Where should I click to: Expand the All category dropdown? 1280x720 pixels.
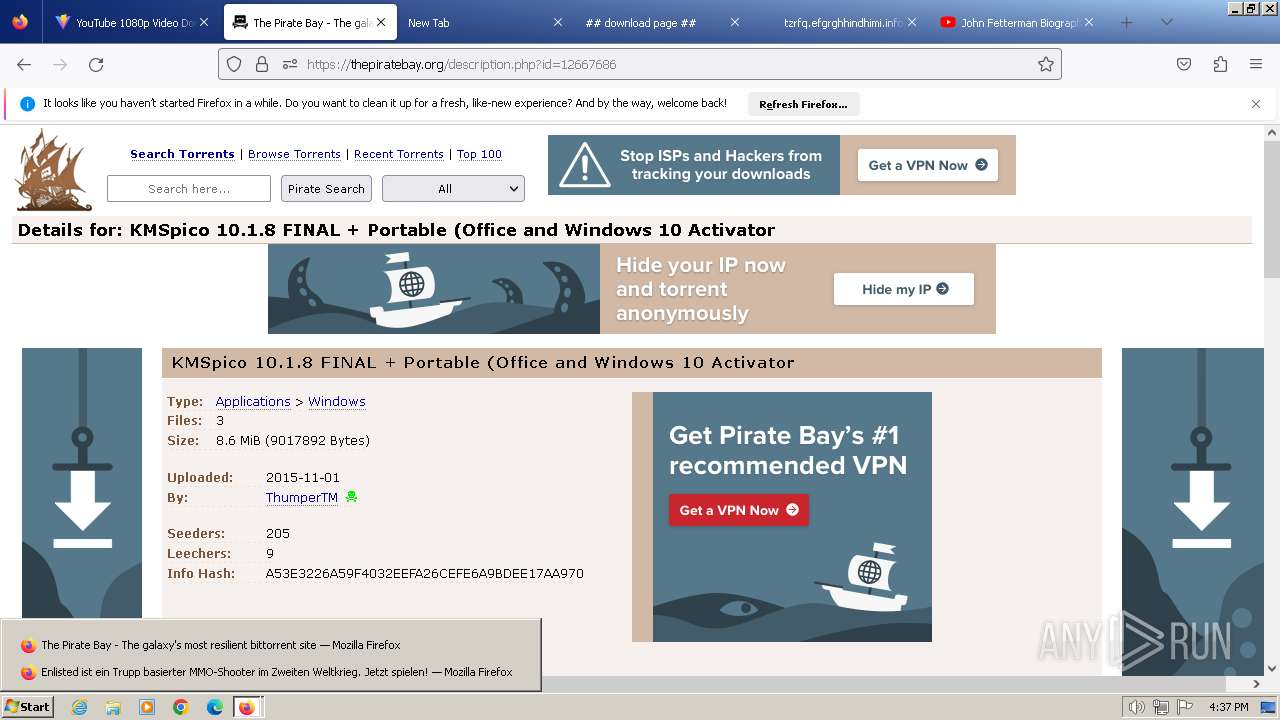(x=453, y=189)
